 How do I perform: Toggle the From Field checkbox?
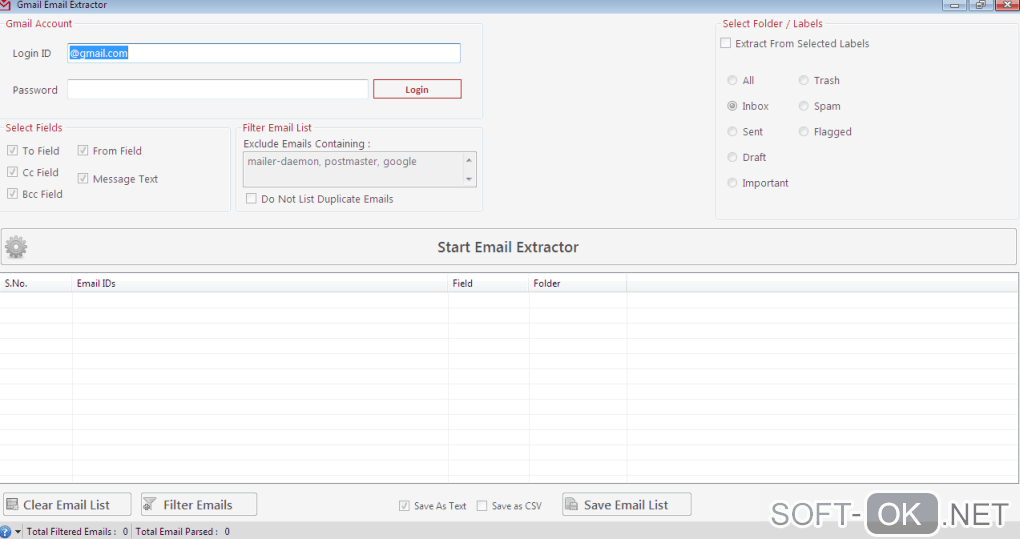(83, 150)
